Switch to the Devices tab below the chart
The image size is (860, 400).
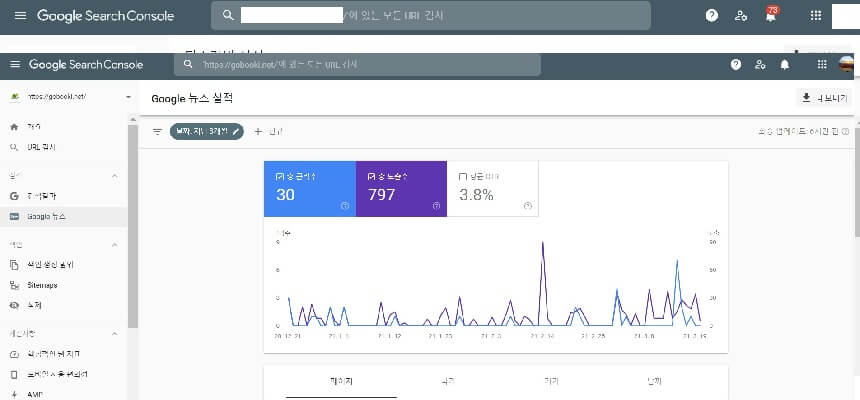coord(551,382)
